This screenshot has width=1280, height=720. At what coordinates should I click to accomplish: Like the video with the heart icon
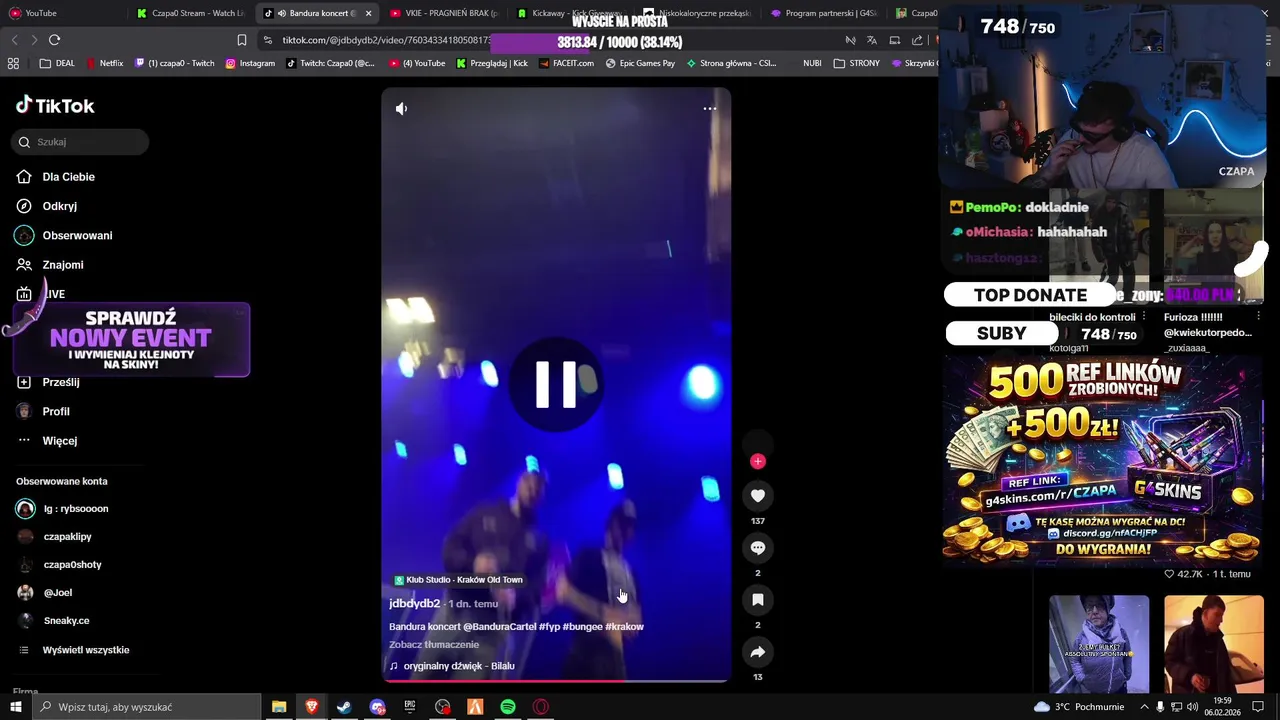(757, 496)
